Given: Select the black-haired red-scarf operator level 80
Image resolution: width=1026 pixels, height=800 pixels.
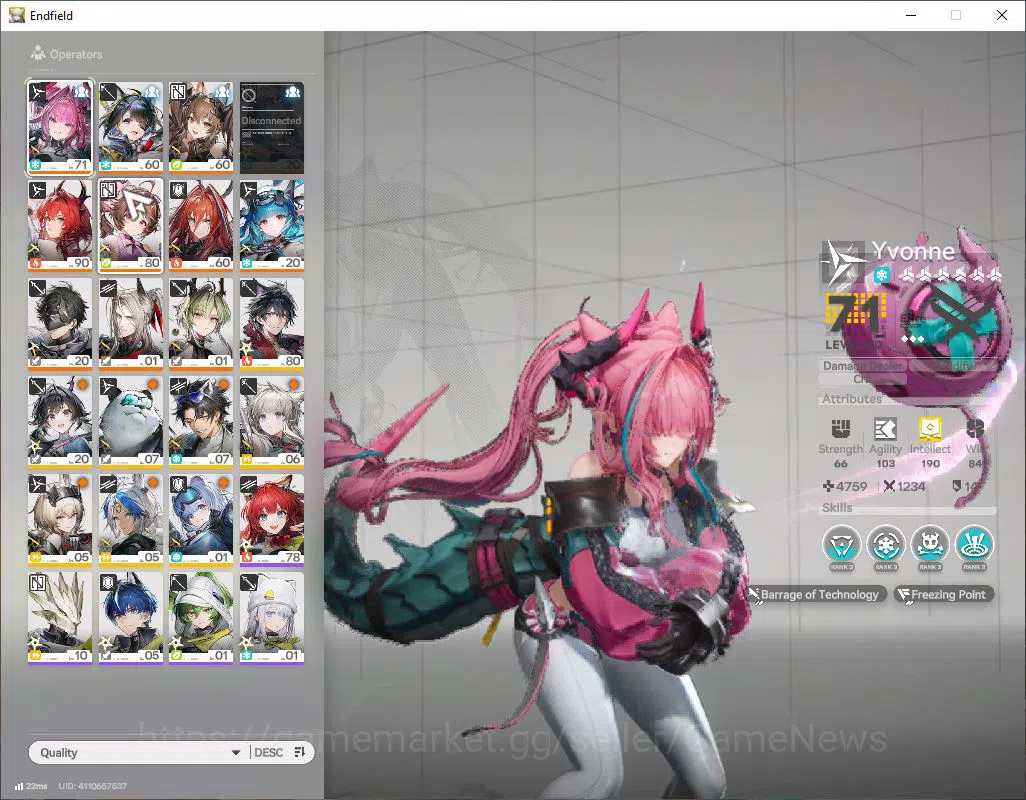Looking at the screenshot, I should (272, 324).
